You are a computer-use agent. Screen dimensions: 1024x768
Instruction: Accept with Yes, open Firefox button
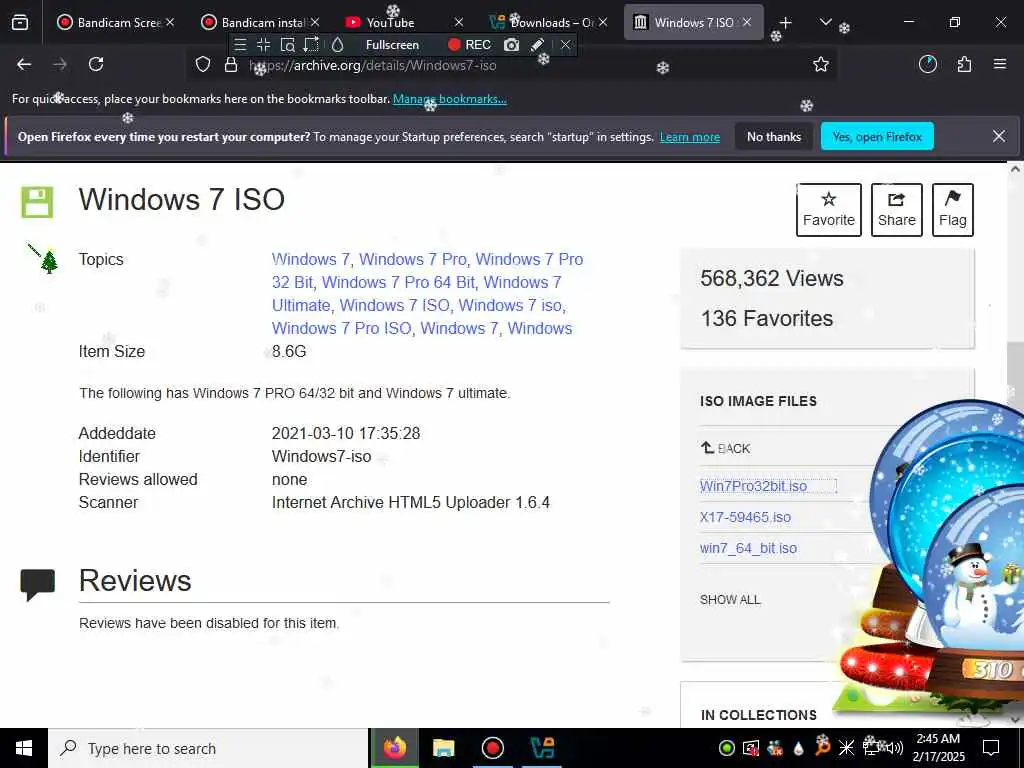pos(877,136)
